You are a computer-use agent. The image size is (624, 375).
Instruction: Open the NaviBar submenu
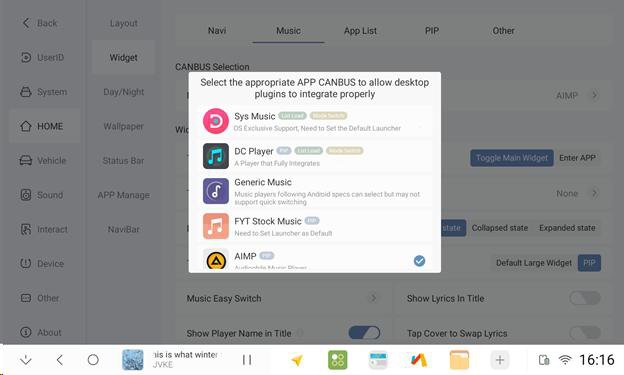pos(123,229)
